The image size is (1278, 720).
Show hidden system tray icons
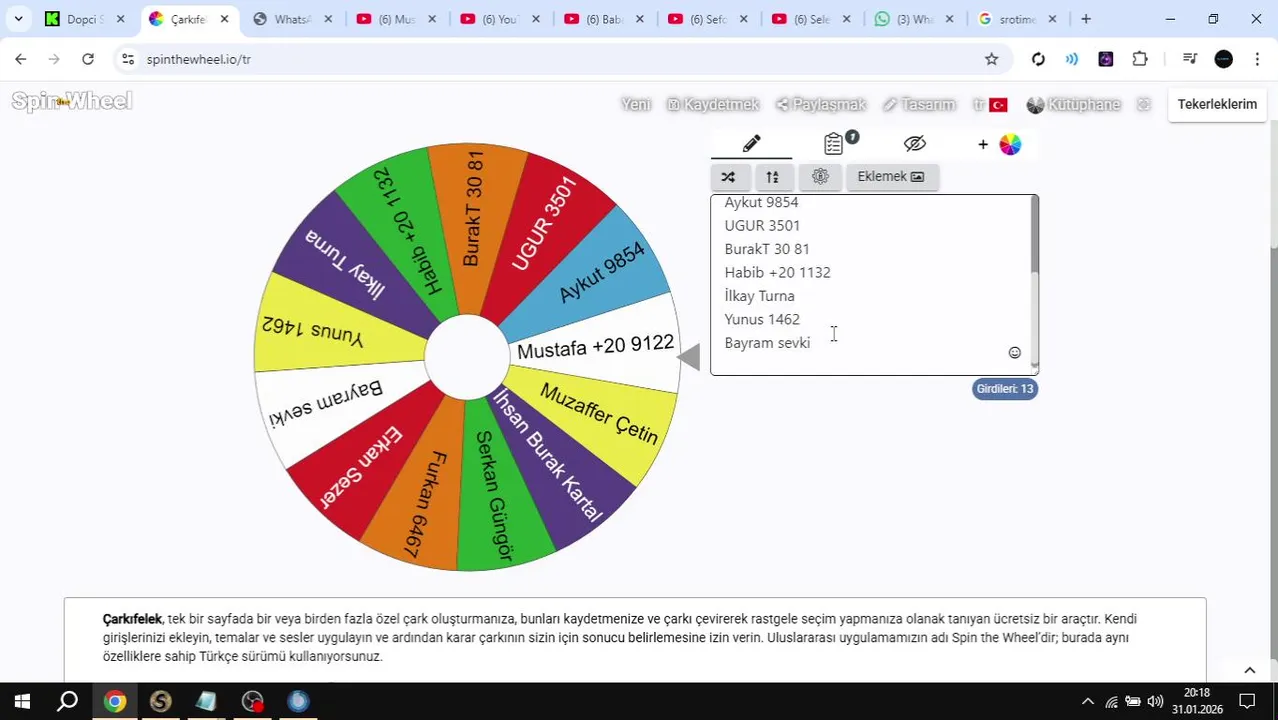(x=1088, y=701)
